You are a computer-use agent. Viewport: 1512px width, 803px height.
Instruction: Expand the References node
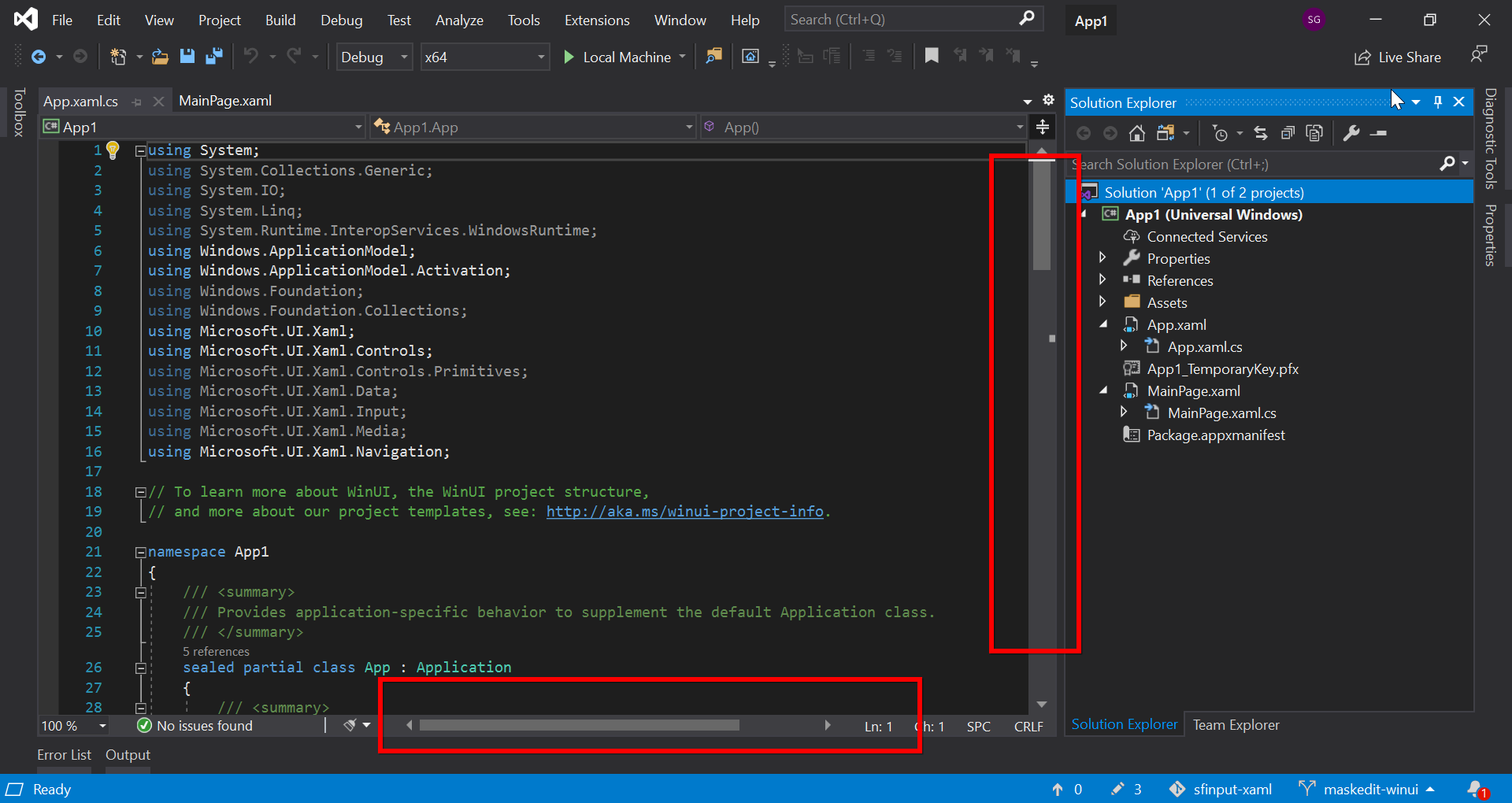1102,279
